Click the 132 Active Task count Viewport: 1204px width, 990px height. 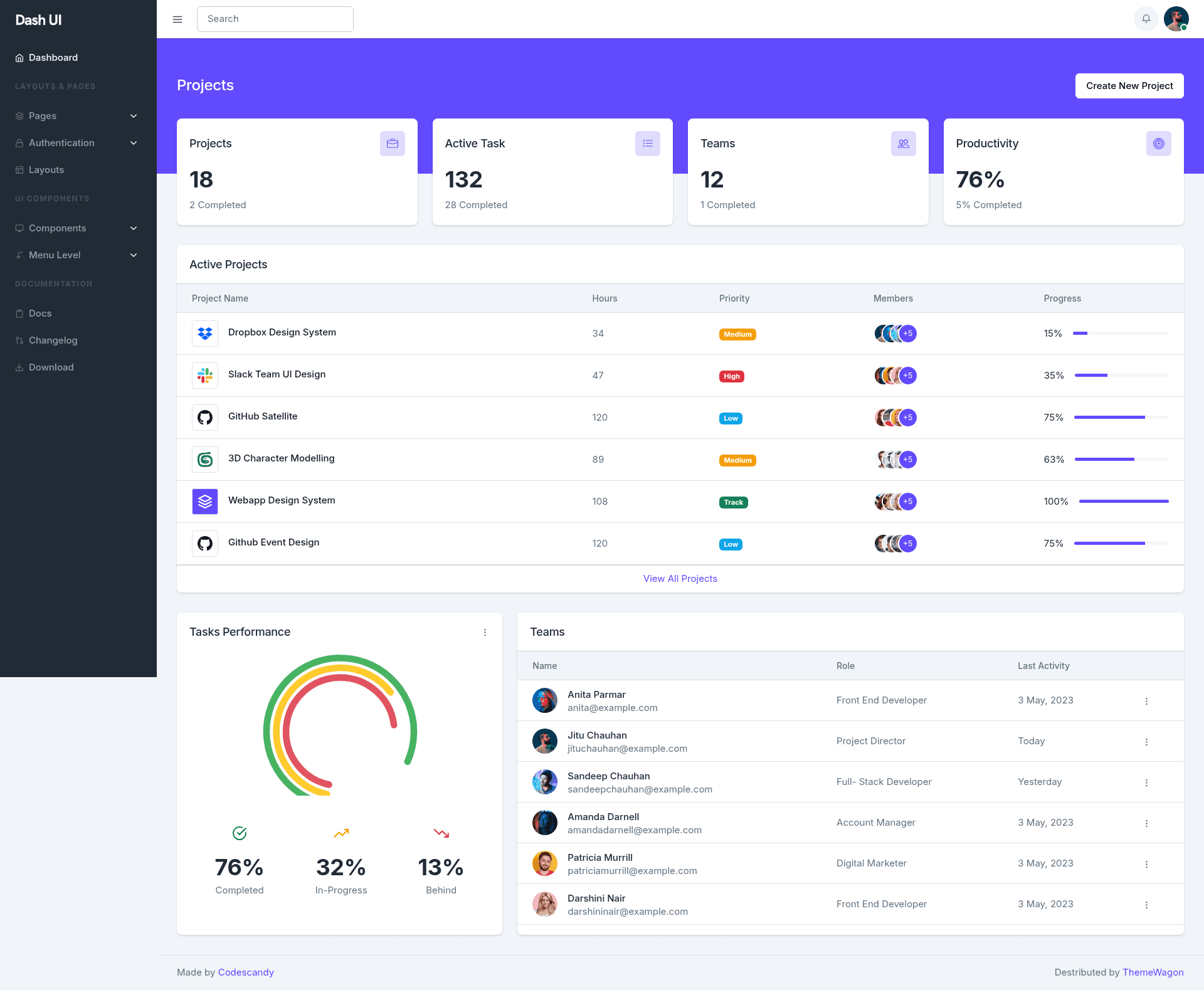pos(463,180)
